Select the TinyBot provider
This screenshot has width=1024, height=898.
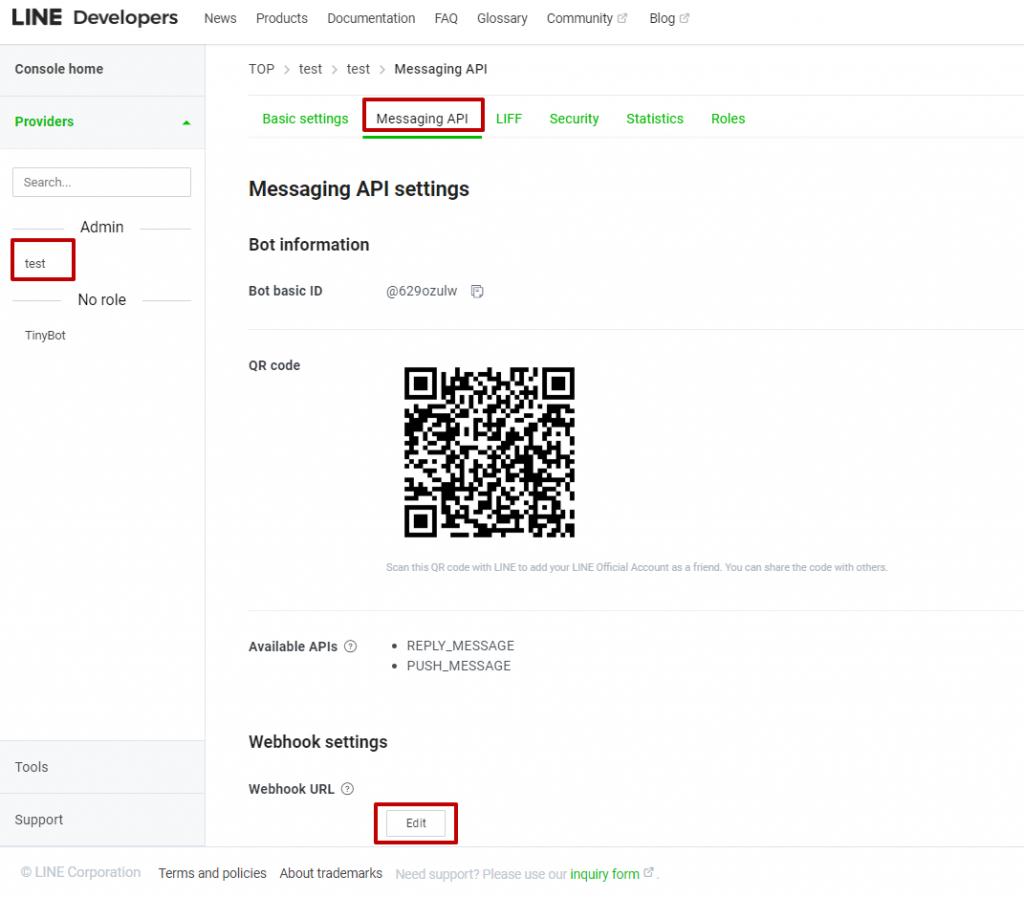point(45,335)
